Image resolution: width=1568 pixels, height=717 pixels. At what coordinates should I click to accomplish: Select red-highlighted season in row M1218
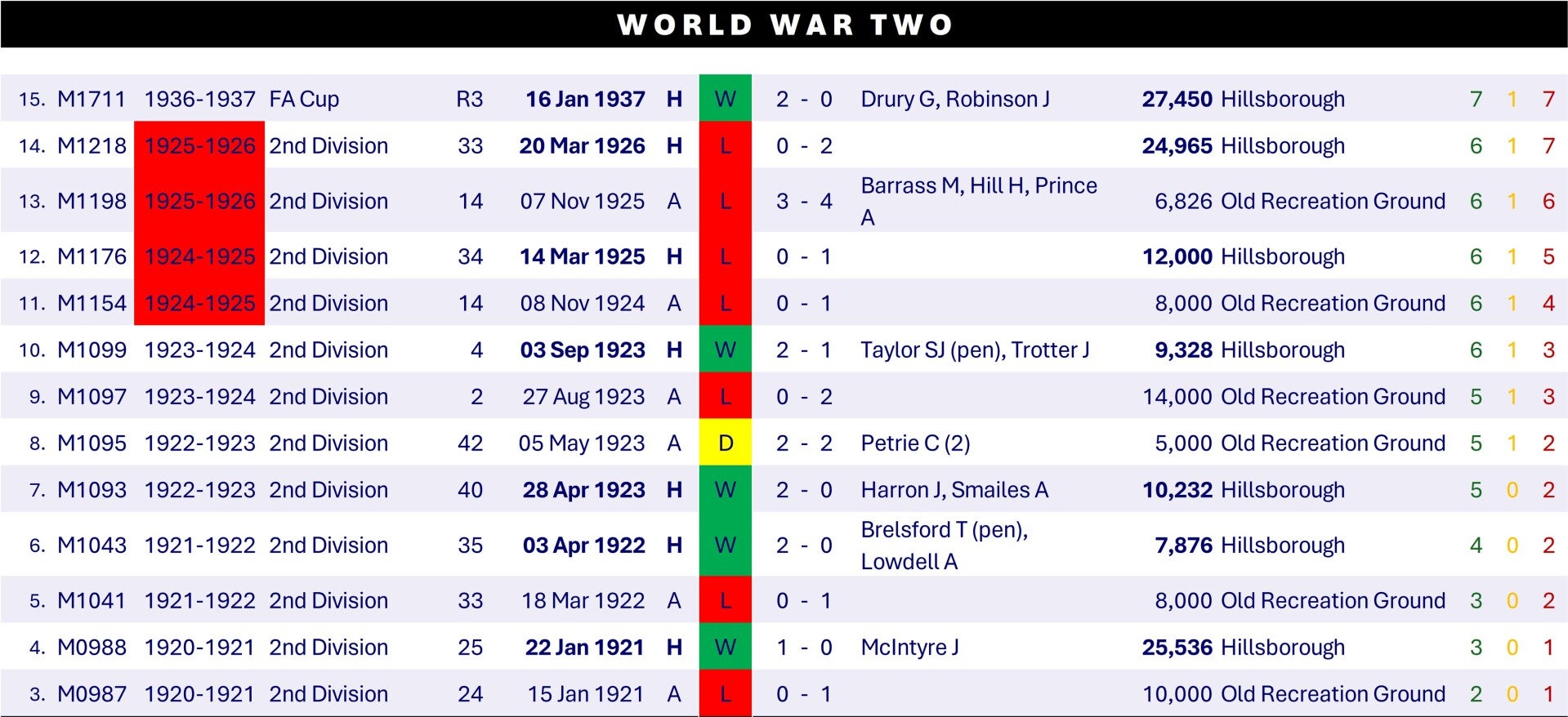point(199,146)
